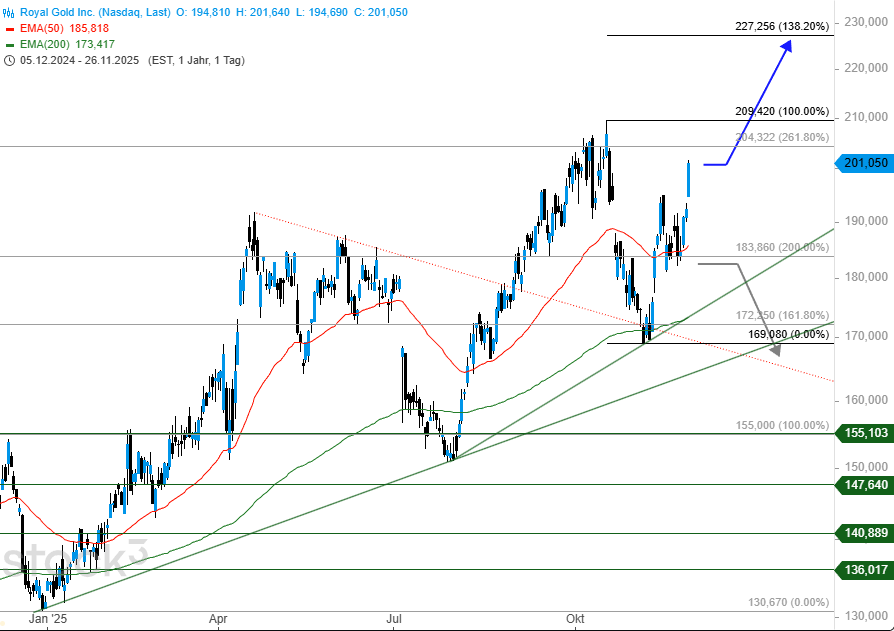Click the clock icon beside the date range

(10, 60)
